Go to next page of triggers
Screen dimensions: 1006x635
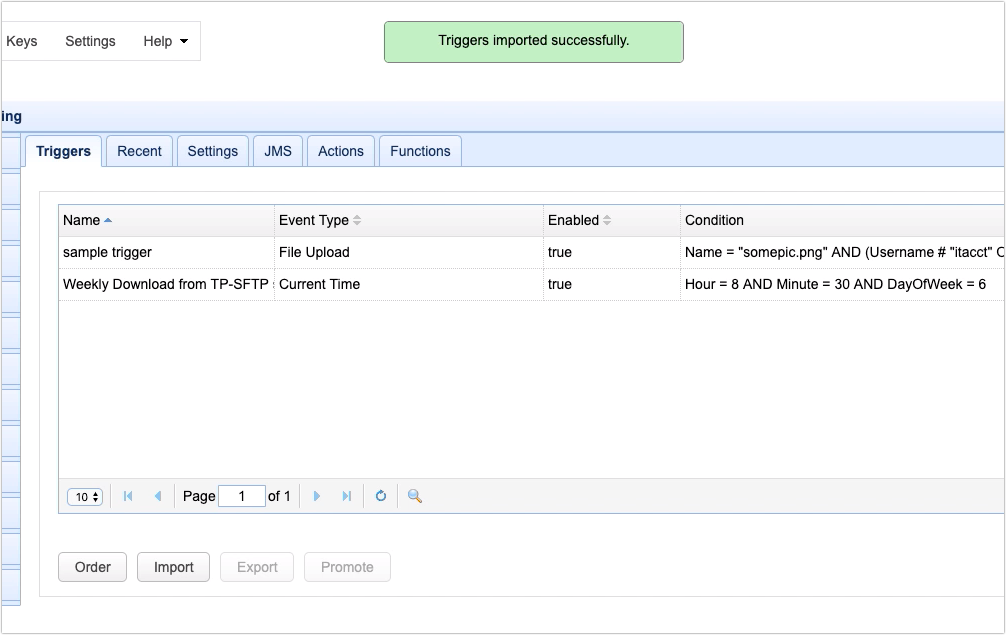coord(317,496)
